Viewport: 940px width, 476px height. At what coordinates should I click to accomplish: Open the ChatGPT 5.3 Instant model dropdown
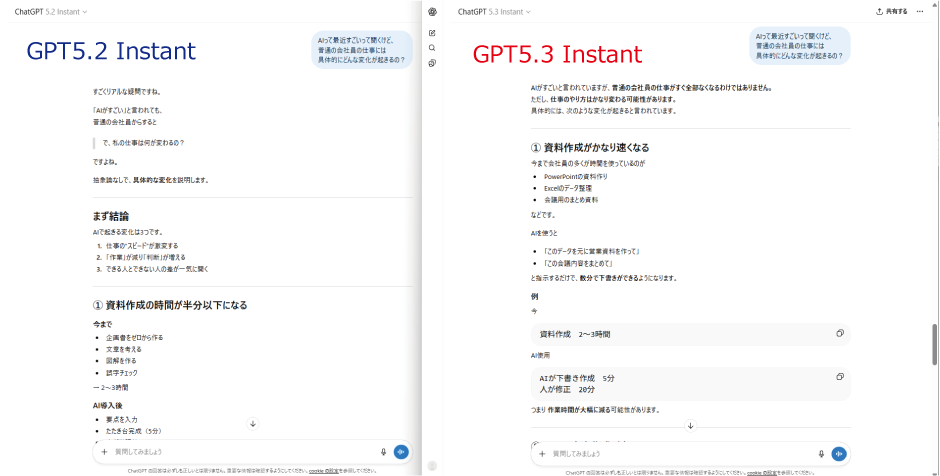pos(494,11)
